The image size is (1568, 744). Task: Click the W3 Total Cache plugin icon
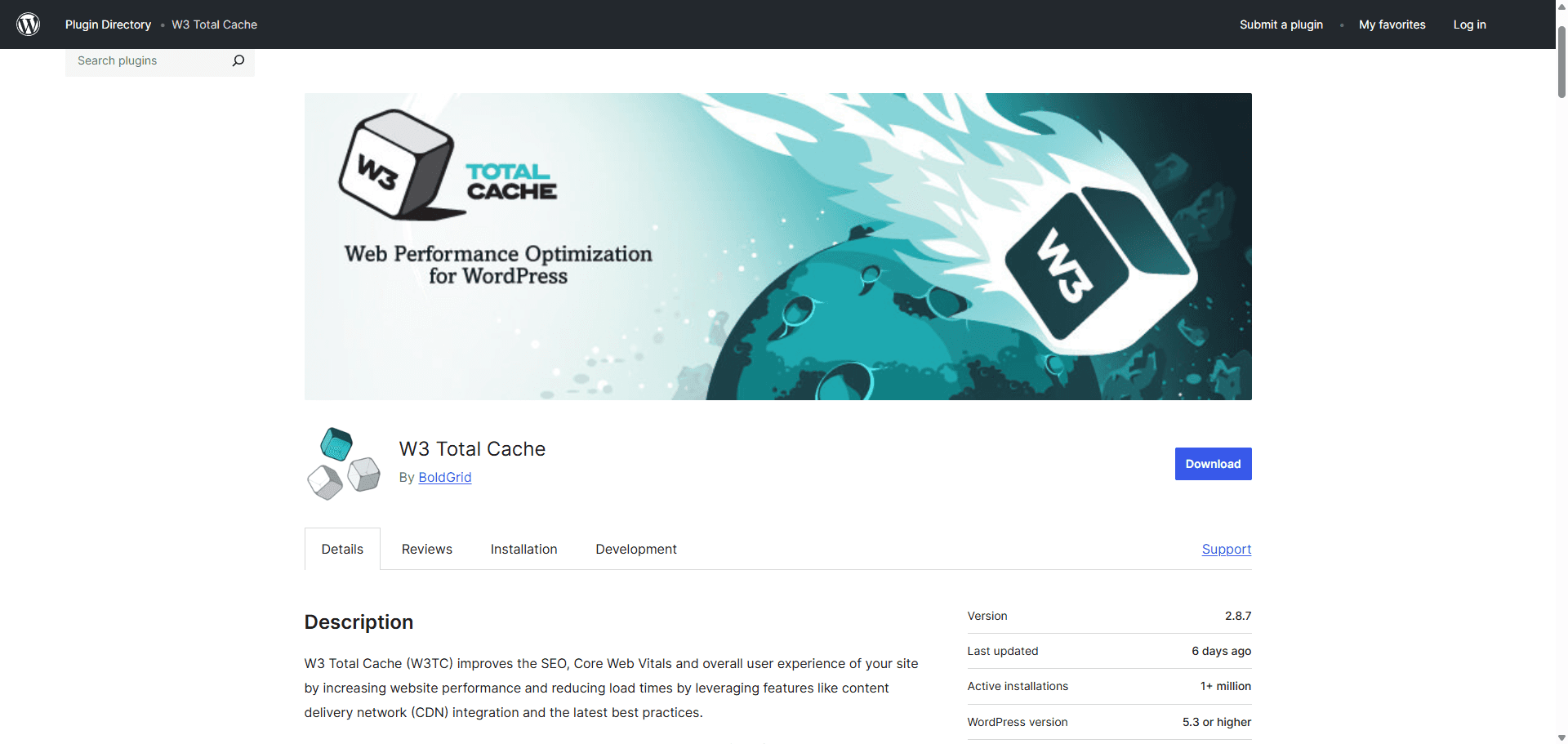[343, 462]
